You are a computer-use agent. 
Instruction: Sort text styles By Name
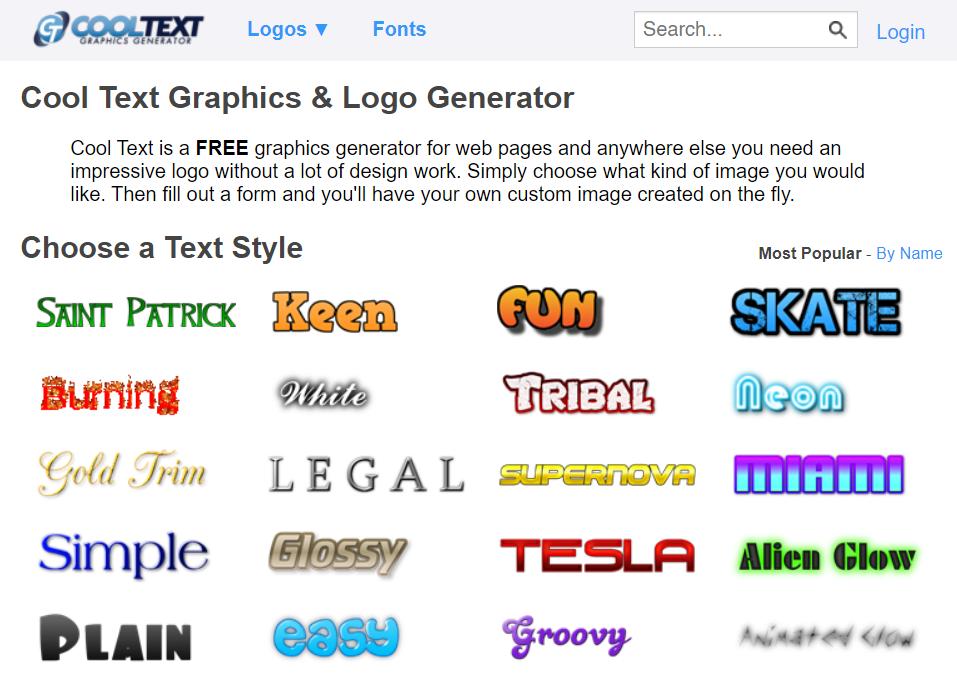pyautogui.click(x=908, y=253)
